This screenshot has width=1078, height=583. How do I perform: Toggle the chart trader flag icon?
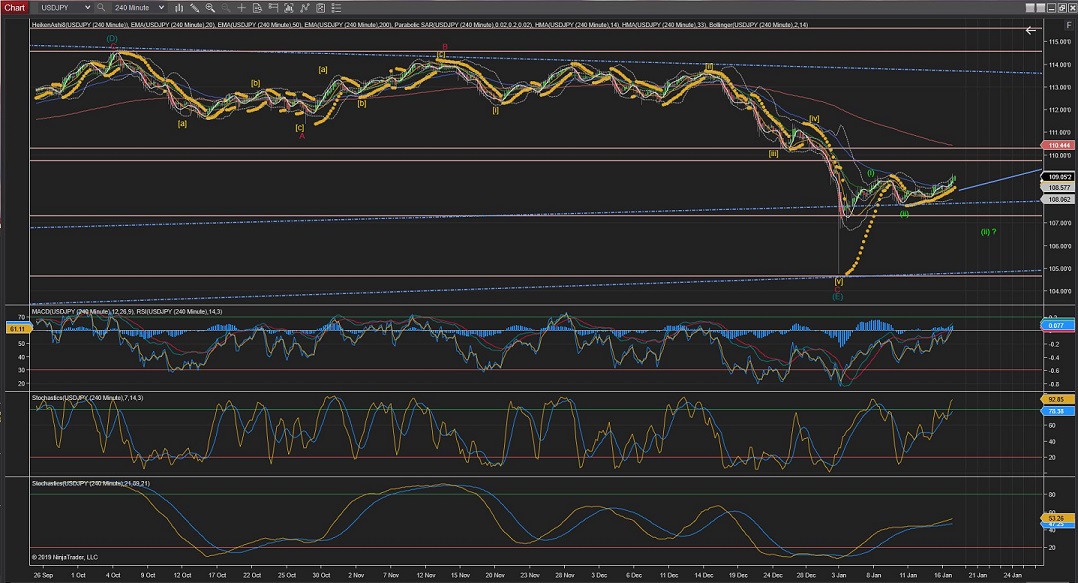click(x=273, y=8)
